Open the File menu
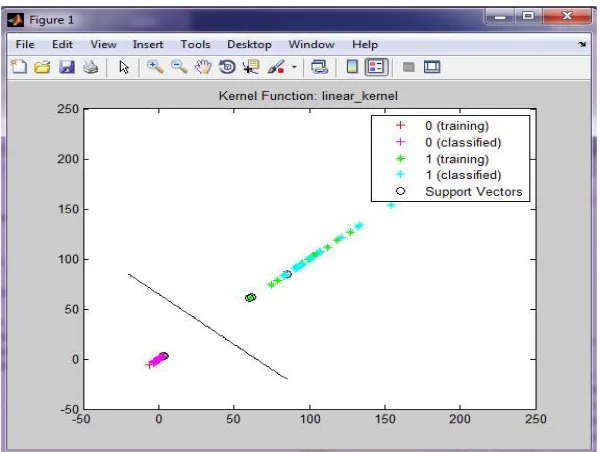 click(25, 44)
